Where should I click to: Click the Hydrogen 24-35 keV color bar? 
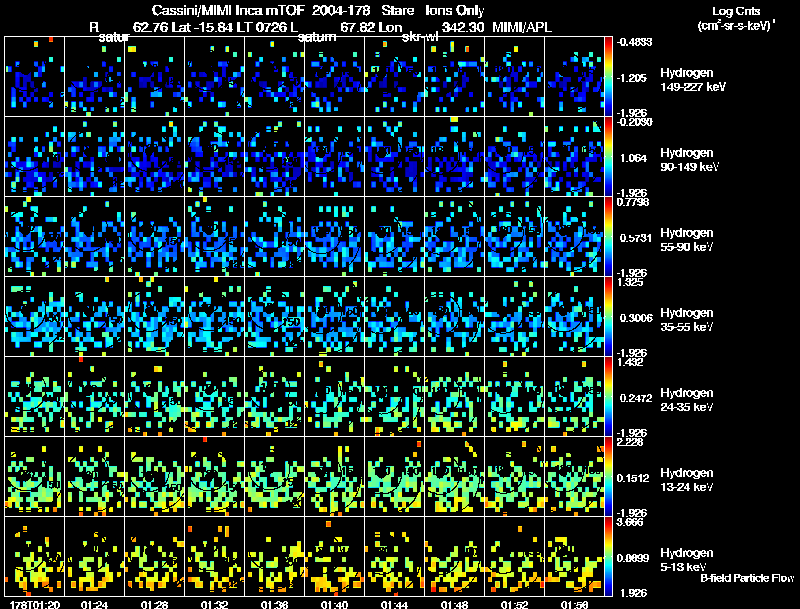click(x=608, y=397)
